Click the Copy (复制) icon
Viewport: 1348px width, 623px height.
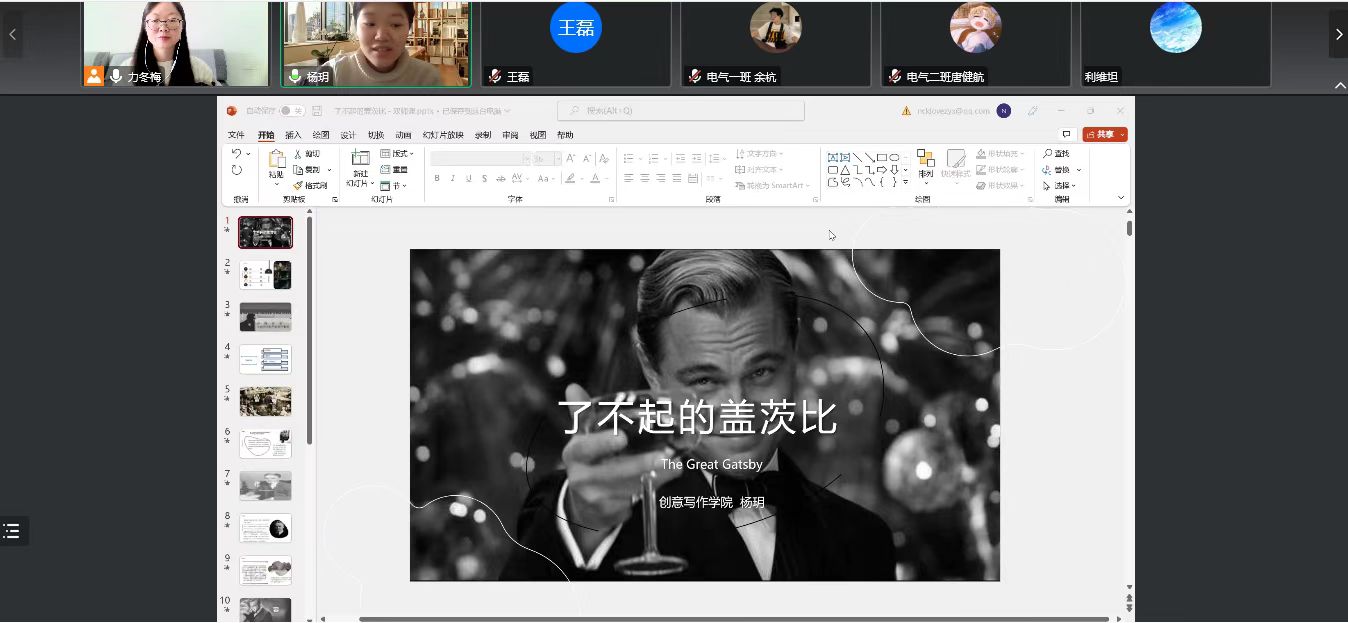tap(298, 170)
